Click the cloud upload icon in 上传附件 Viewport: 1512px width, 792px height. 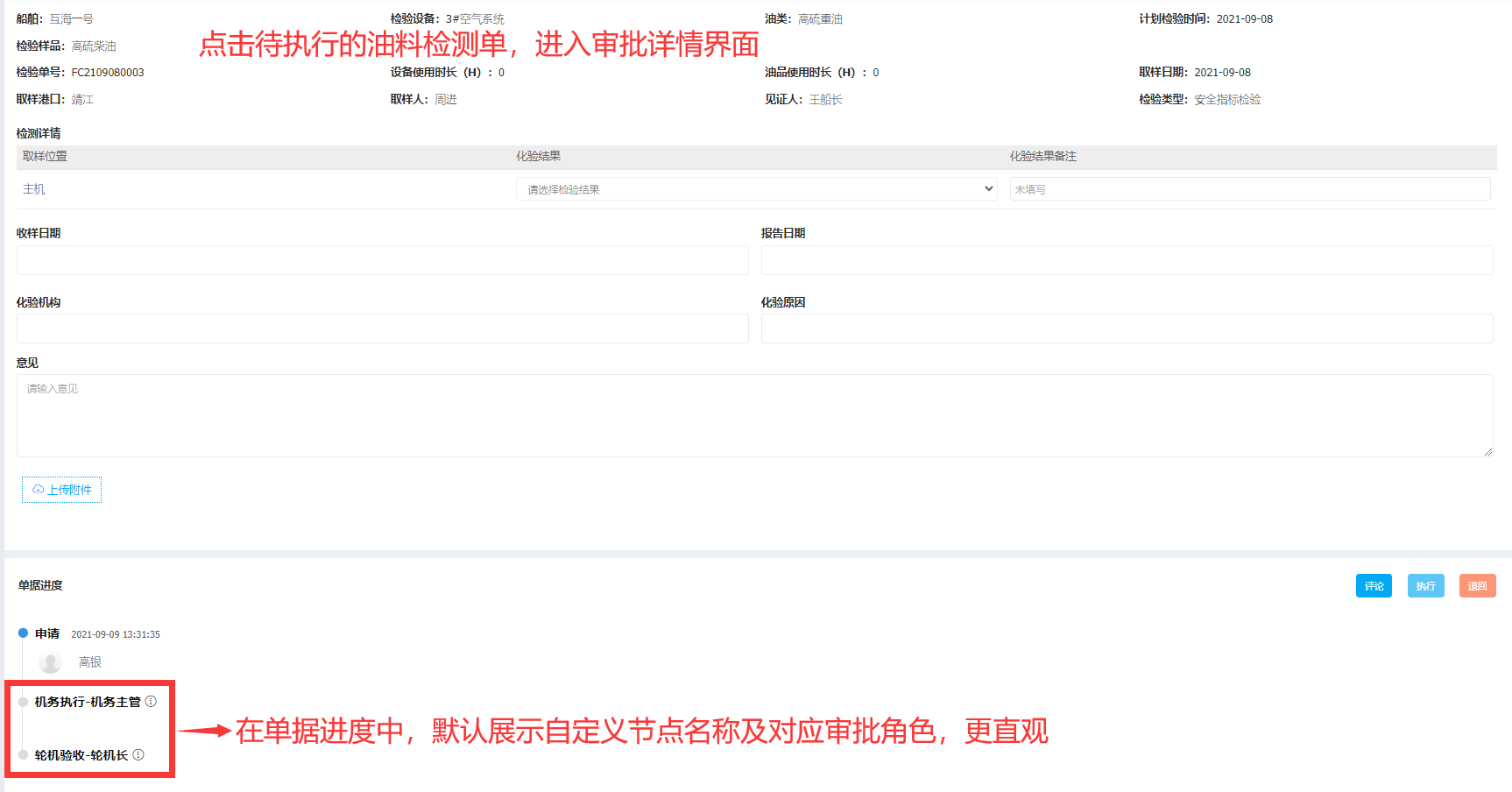pyautogui.click(x=39, y=490)
